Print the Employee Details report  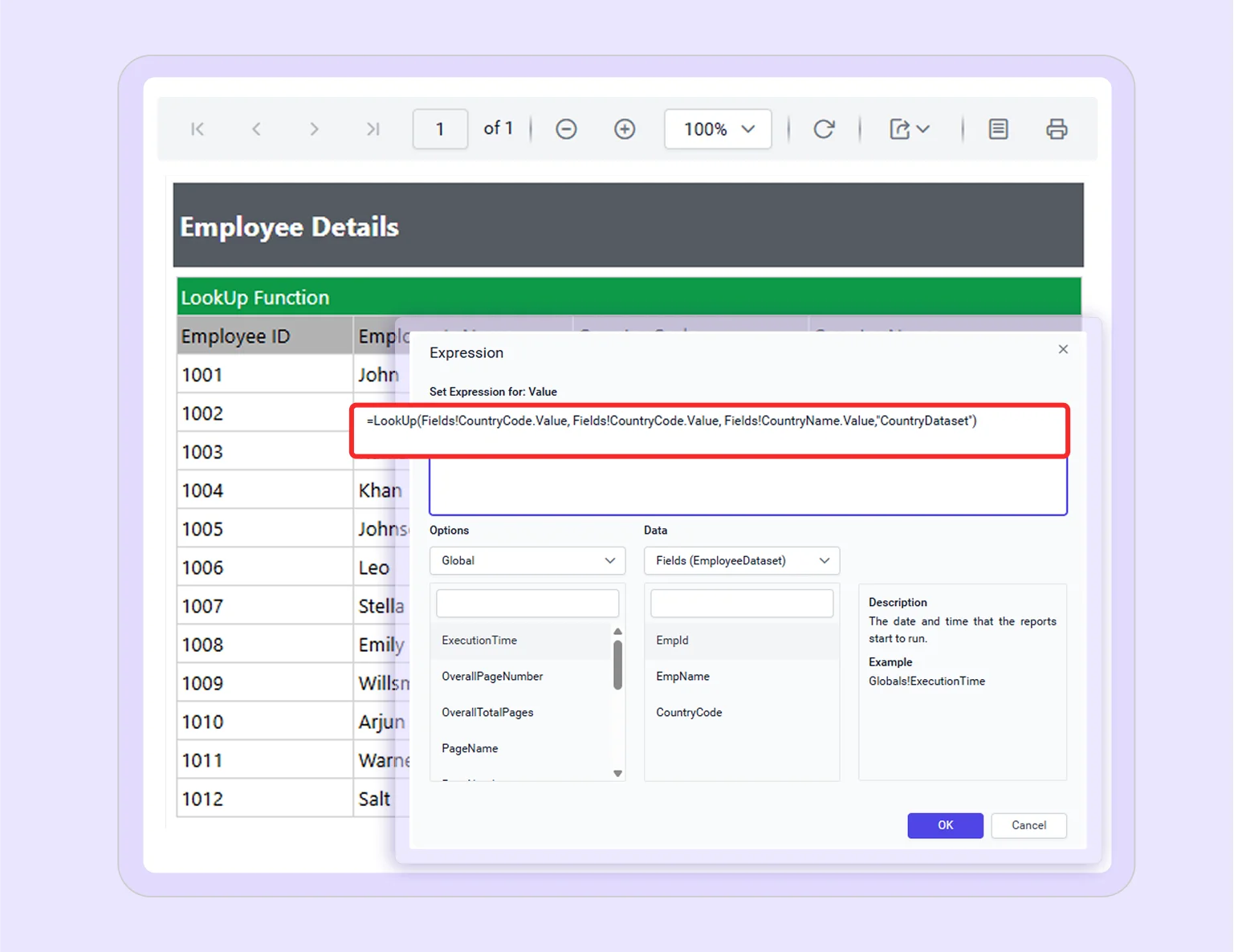(x=1057, y=128)
